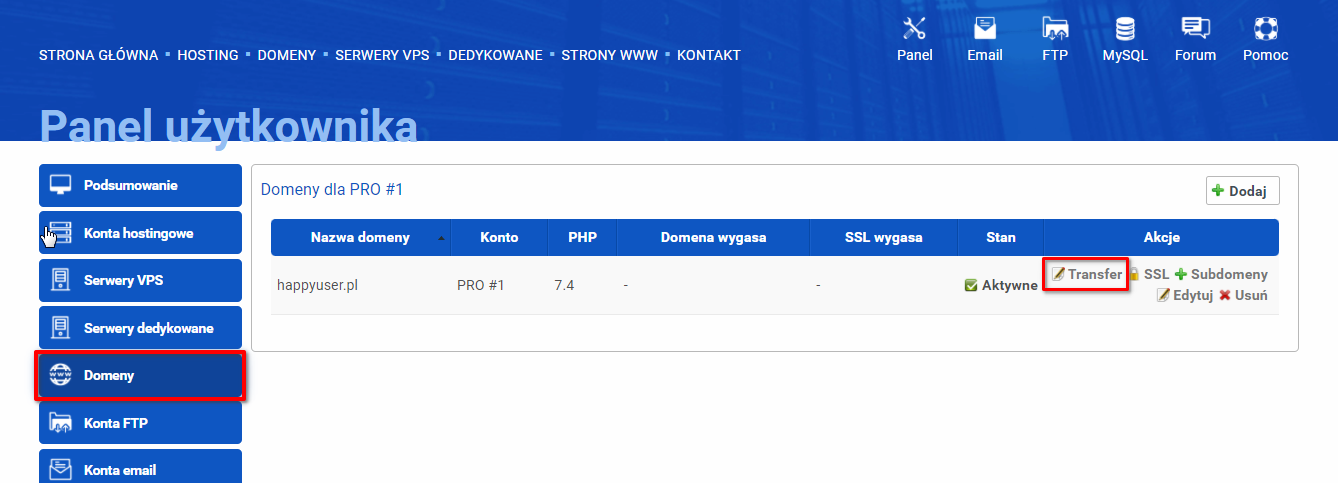Click the Dodaj add button
The image size is (1338, 483).
1243,191
